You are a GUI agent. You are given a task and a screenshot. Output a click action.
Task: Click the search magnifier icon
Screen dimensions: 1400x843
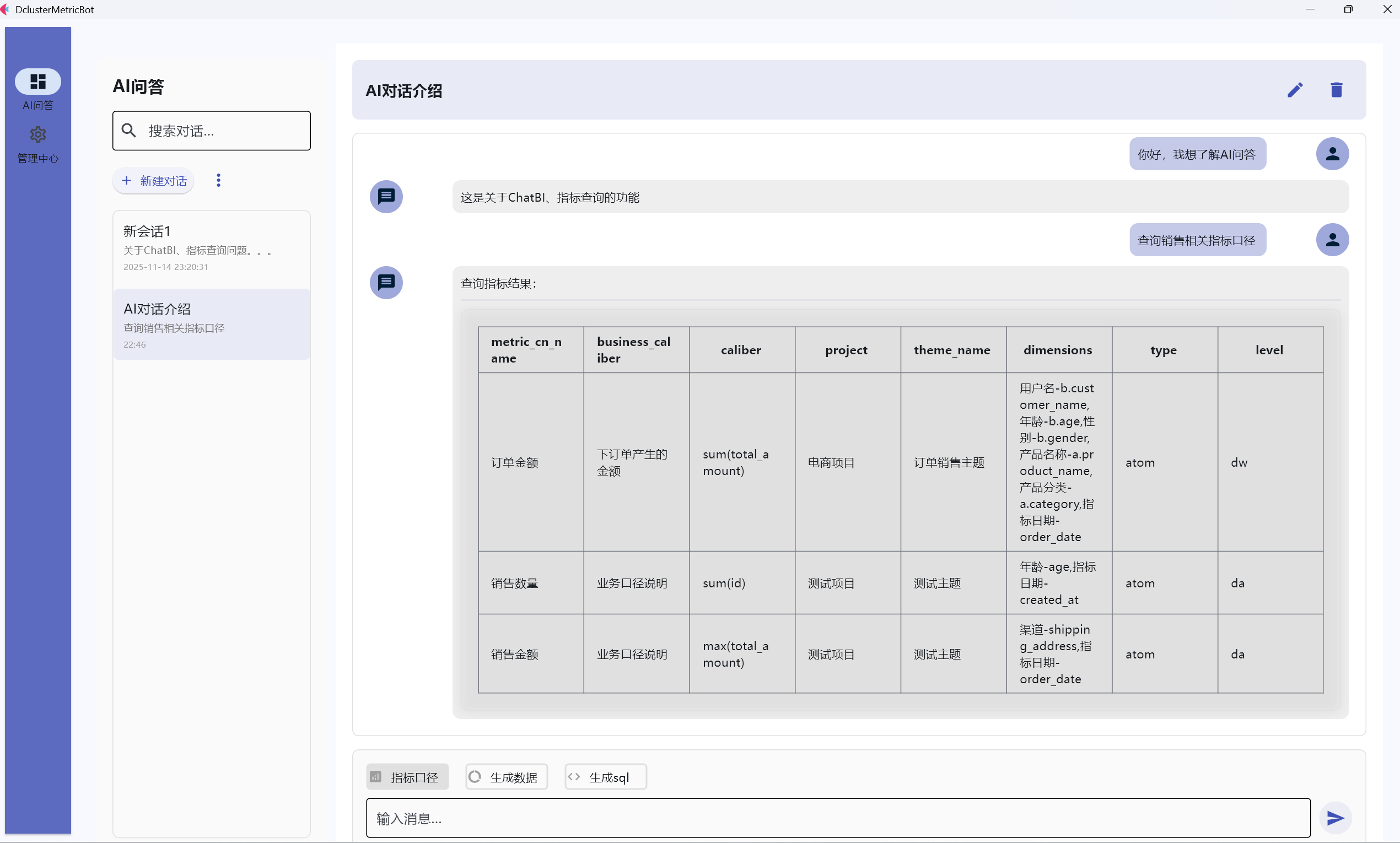coord(129,131)
